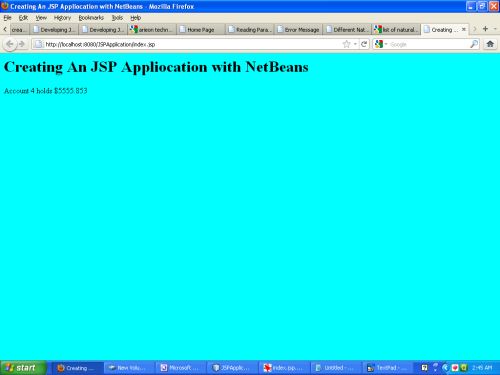Switch to the Microsoft... taskbar button
The height and width of the screenshot is (375, 500).
181,368
